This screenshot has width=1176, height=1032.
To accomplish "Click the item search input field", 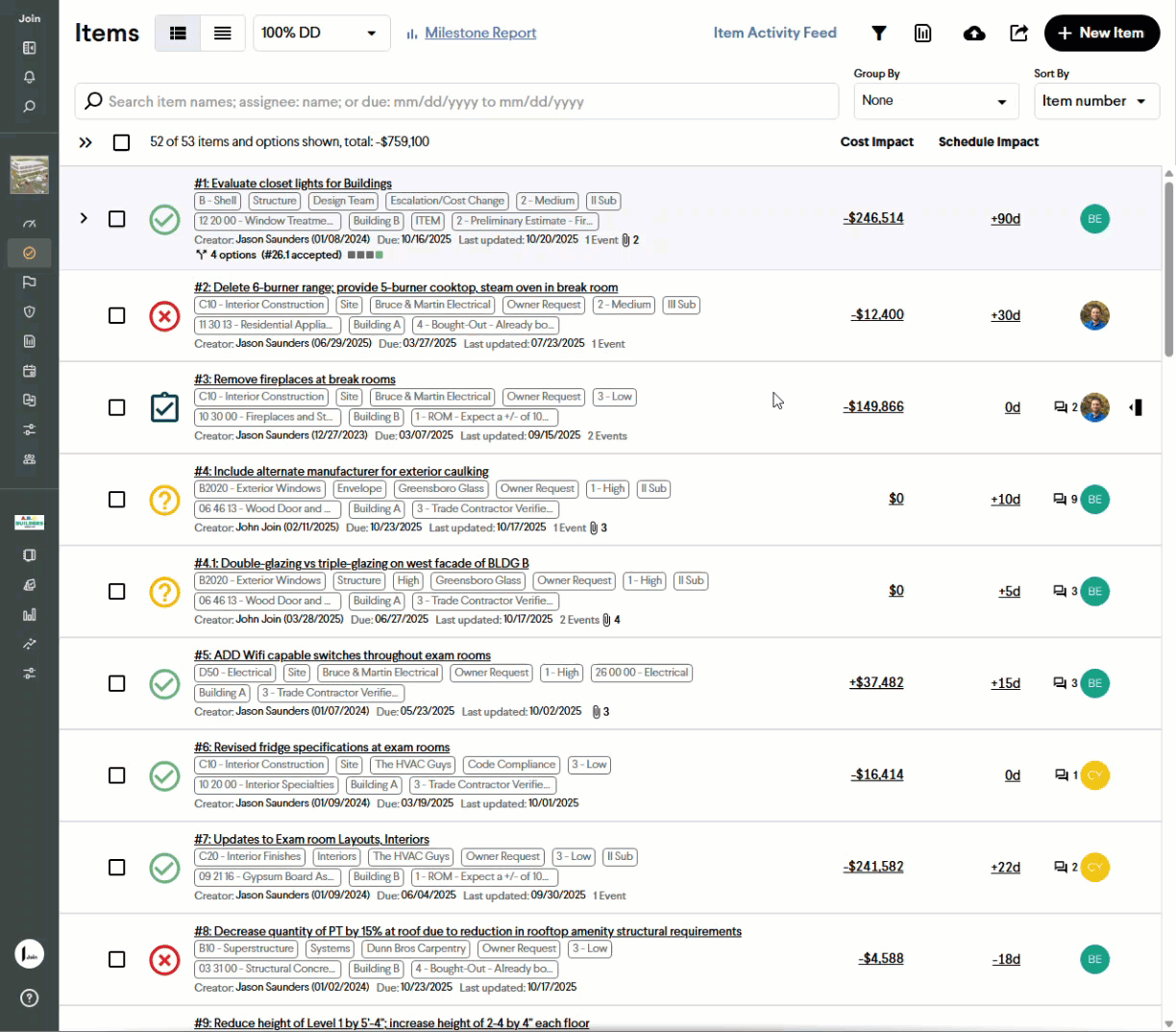I will (456, 102).
